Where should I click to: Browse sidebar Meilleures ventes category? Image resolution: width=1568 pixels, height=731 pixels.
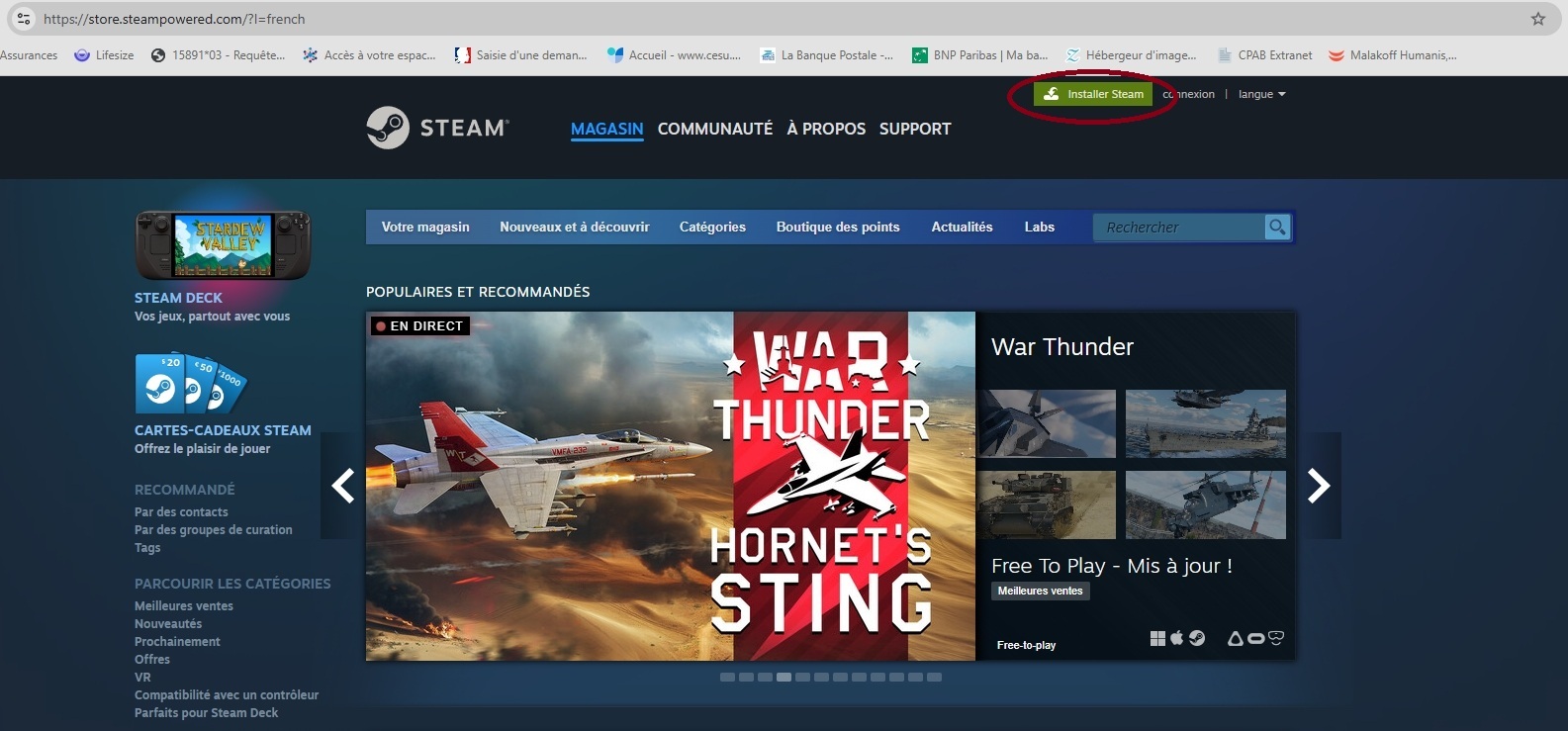click(184, 606)
